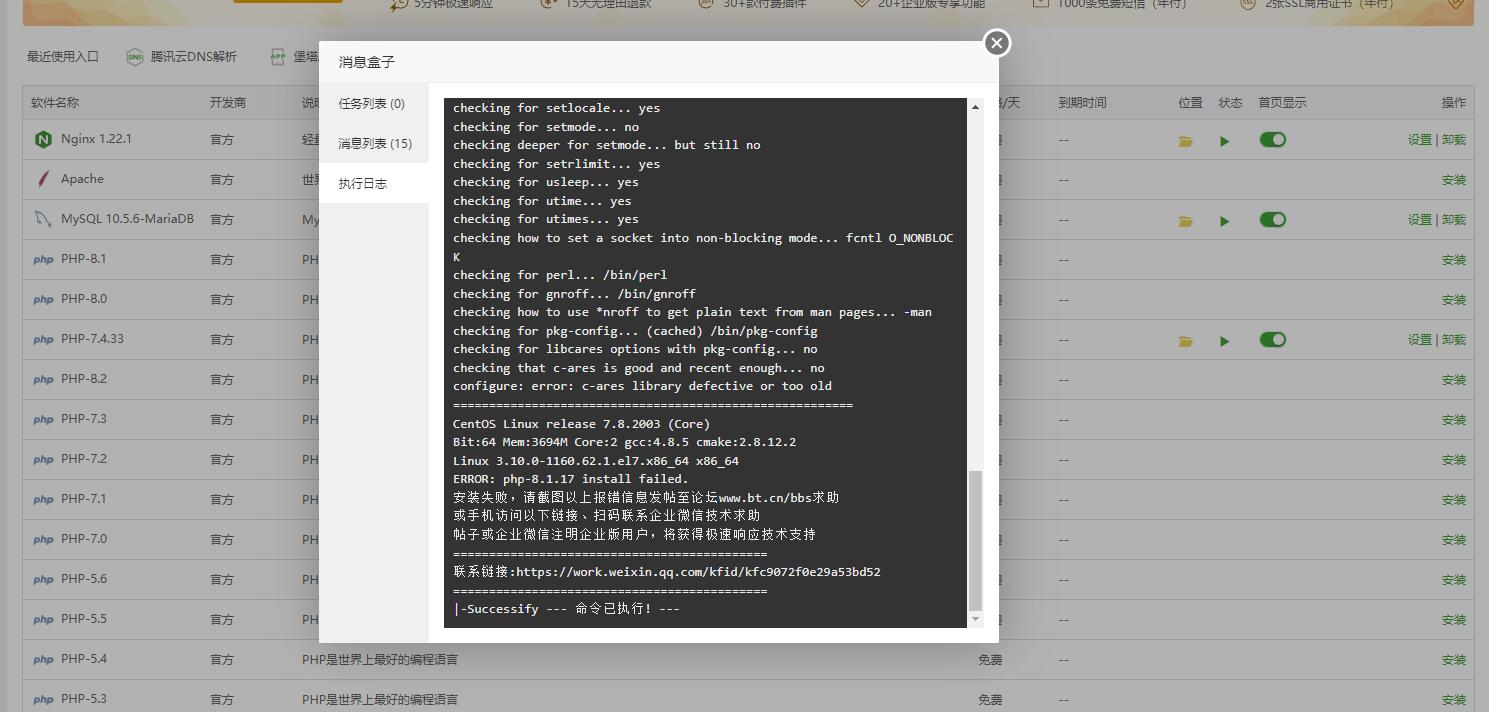Viewport: 1489px width, 712px height.
Task: Click 卸载 for MySQL row
Action: click(x=1454, y=220)
